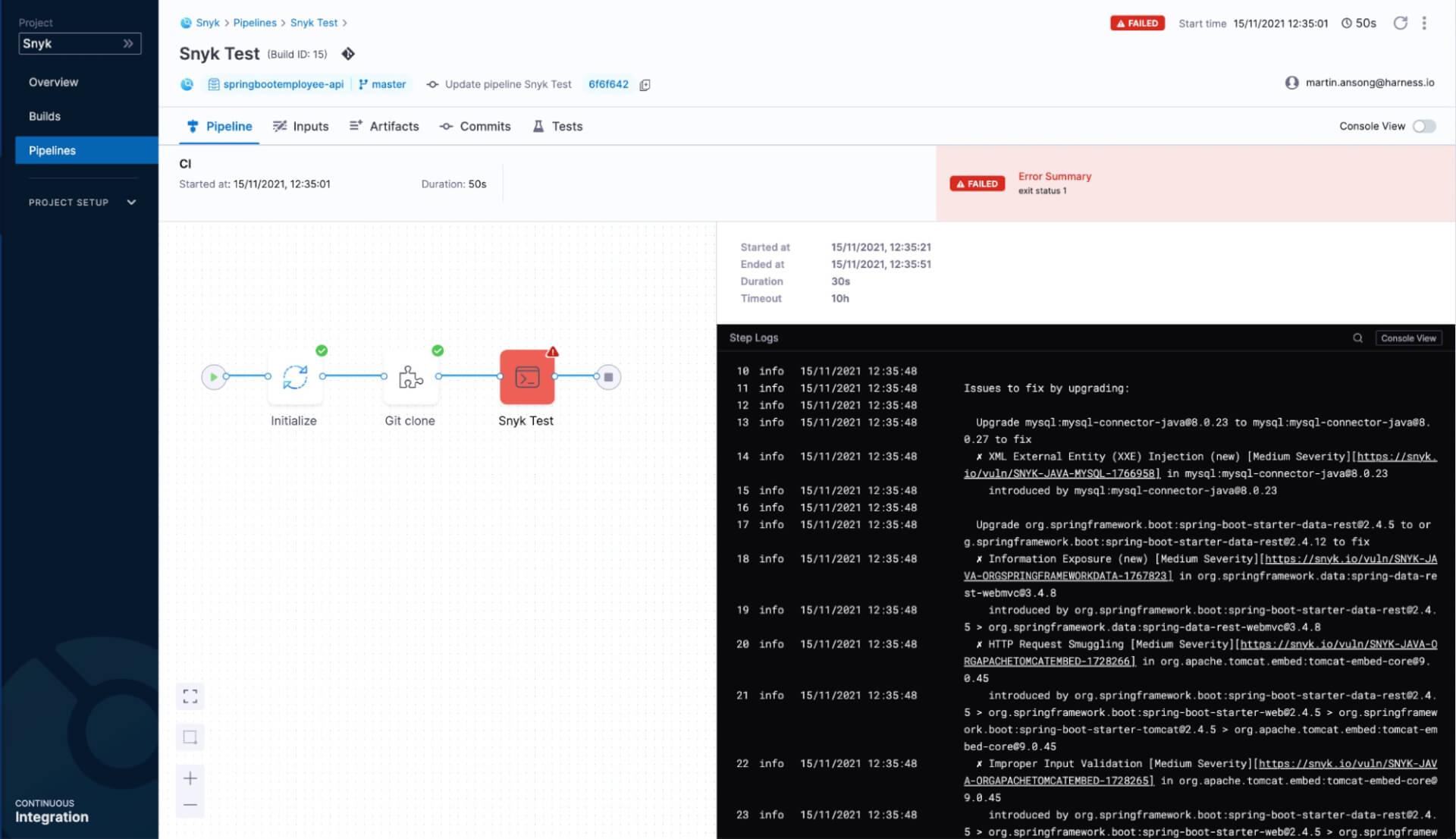1456x839 pixels.
Task: Click the CI module icon beside repository name
Action: (187, 84)
